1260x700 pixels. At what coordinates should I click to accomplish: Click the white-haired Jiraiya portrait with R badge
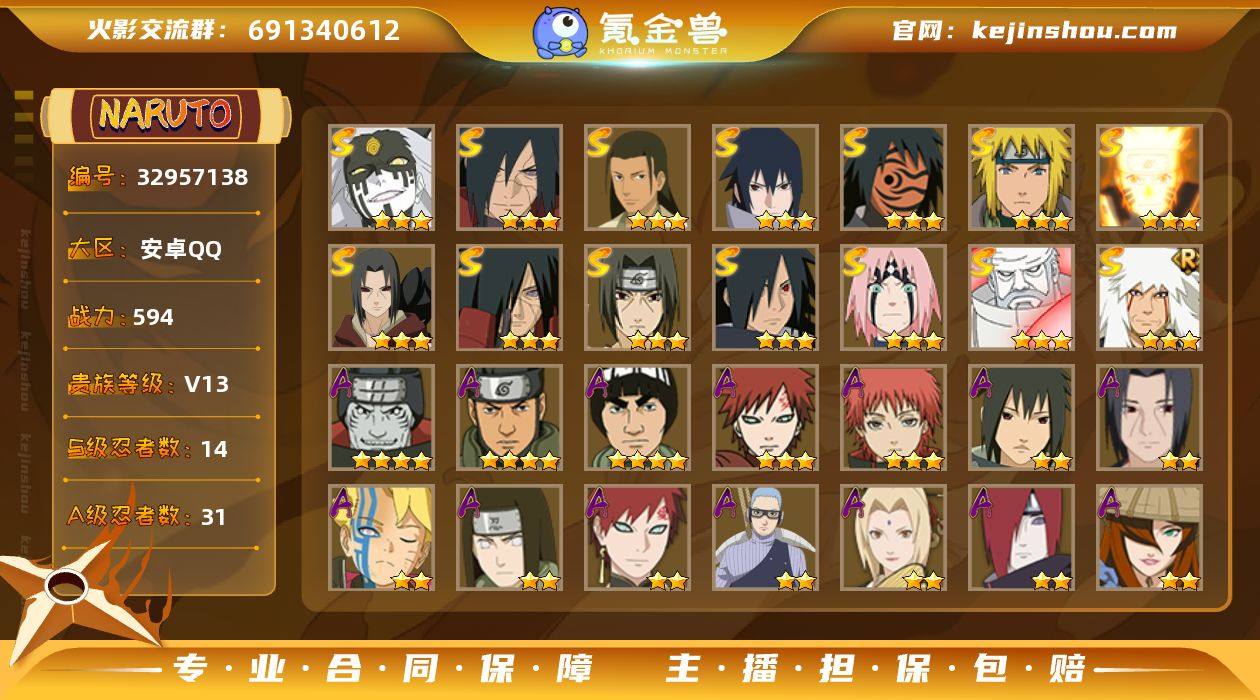click(1149, 297)
